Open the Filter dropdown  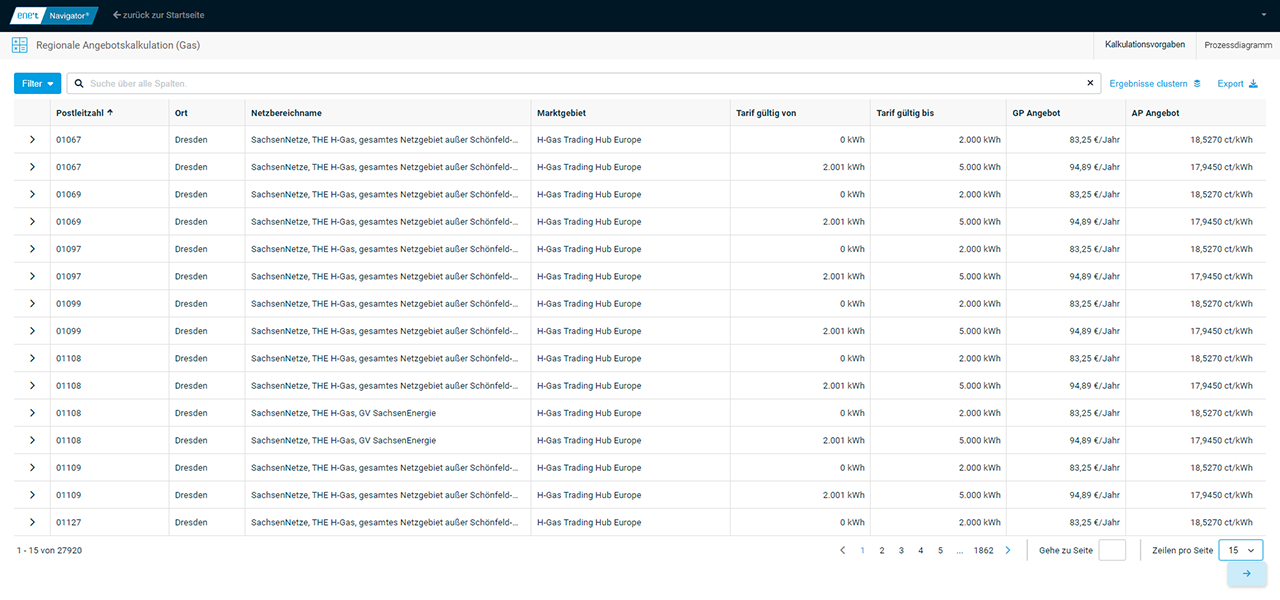pyautogui.click(x=38, y=84)
